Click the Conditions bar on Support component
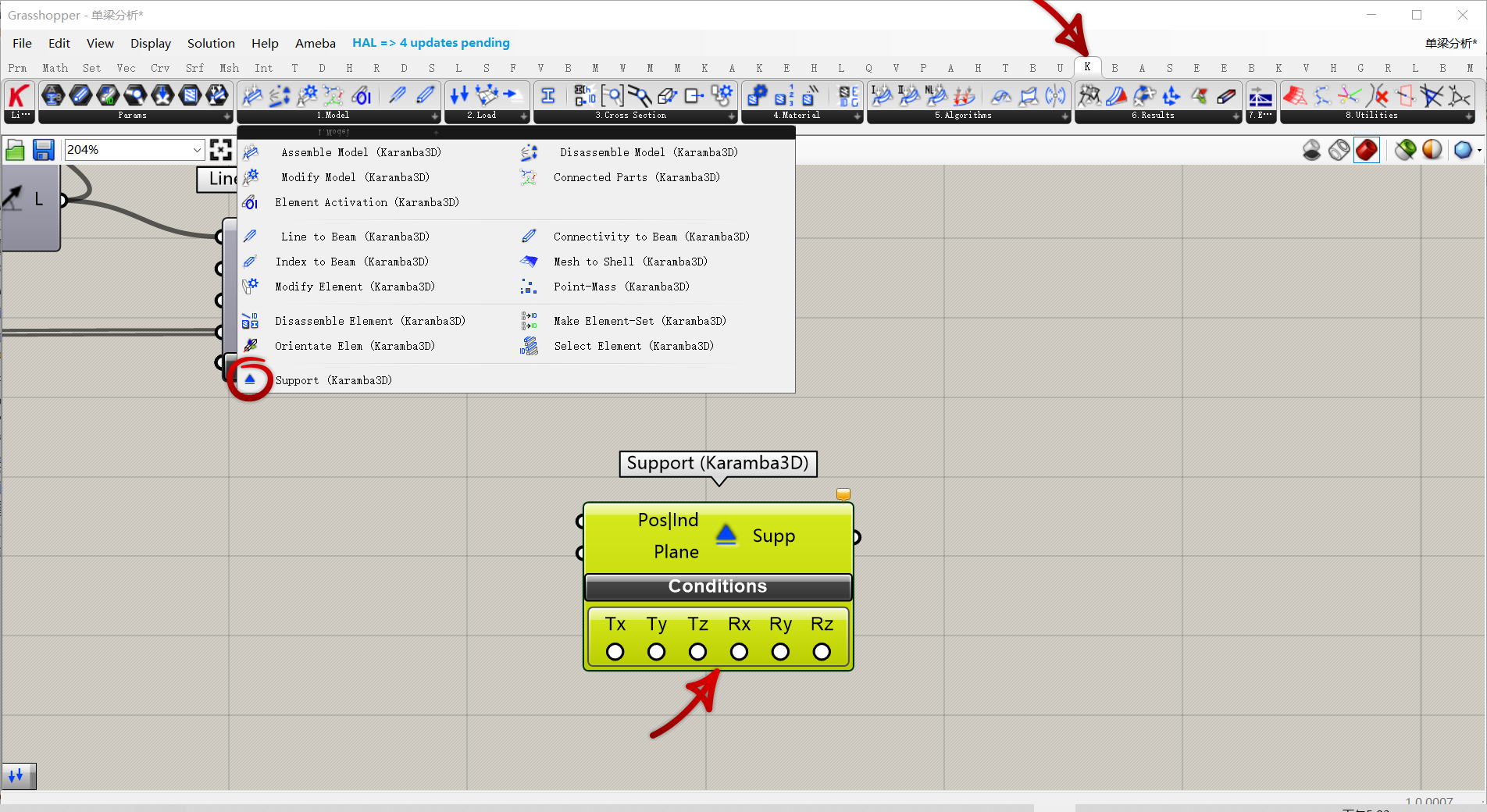The width and height of the screenshot is (1487, 812). pyautogui.click(x=717, y=586)
